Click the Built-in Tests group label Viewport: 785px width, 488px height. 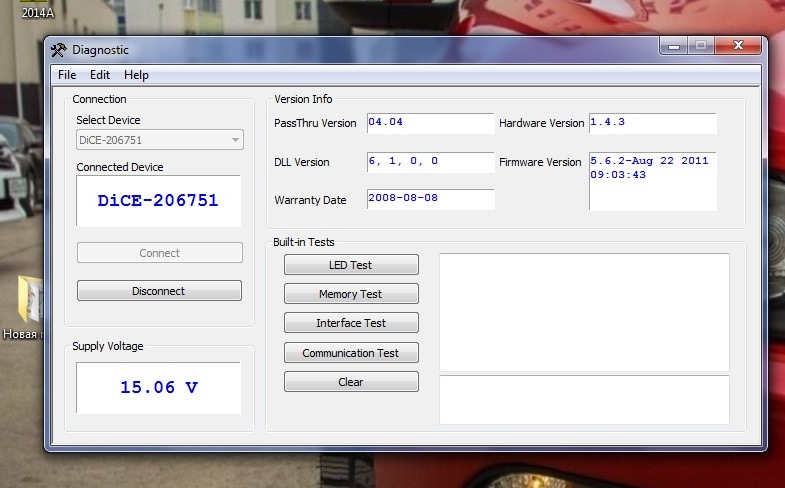coord(304,242)
